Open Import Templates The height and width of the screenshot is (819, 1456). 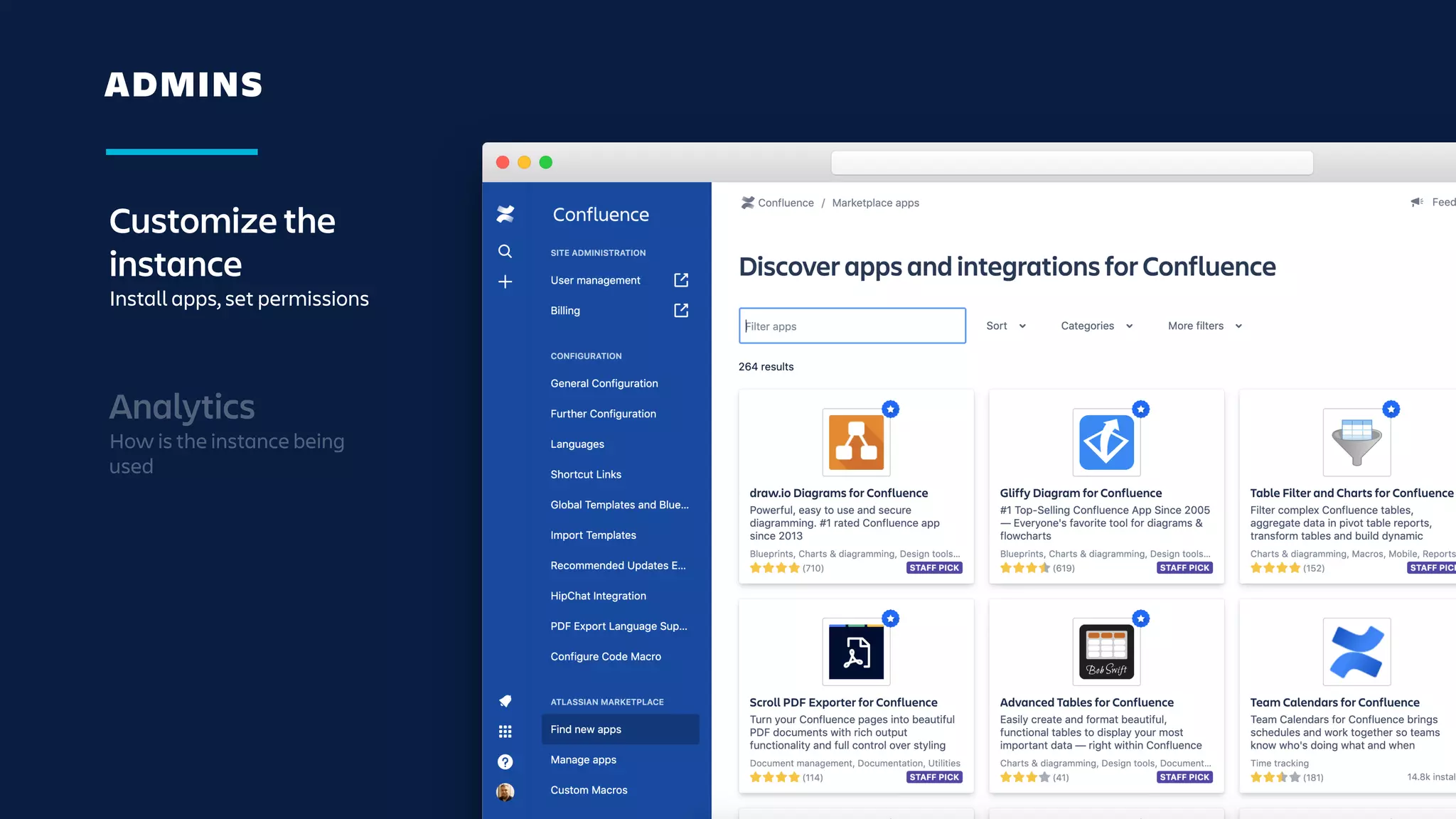(x=593, y=535)
